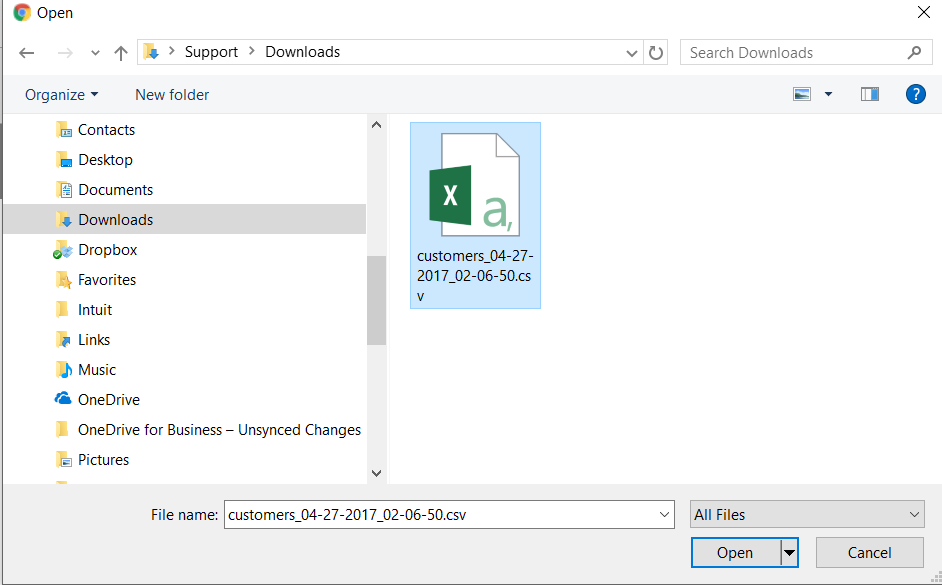The height and width of the screenshot is (585, 942).
Task: Select Links in the folder tree
Action: pyautogui.click(x=94, y=340)
